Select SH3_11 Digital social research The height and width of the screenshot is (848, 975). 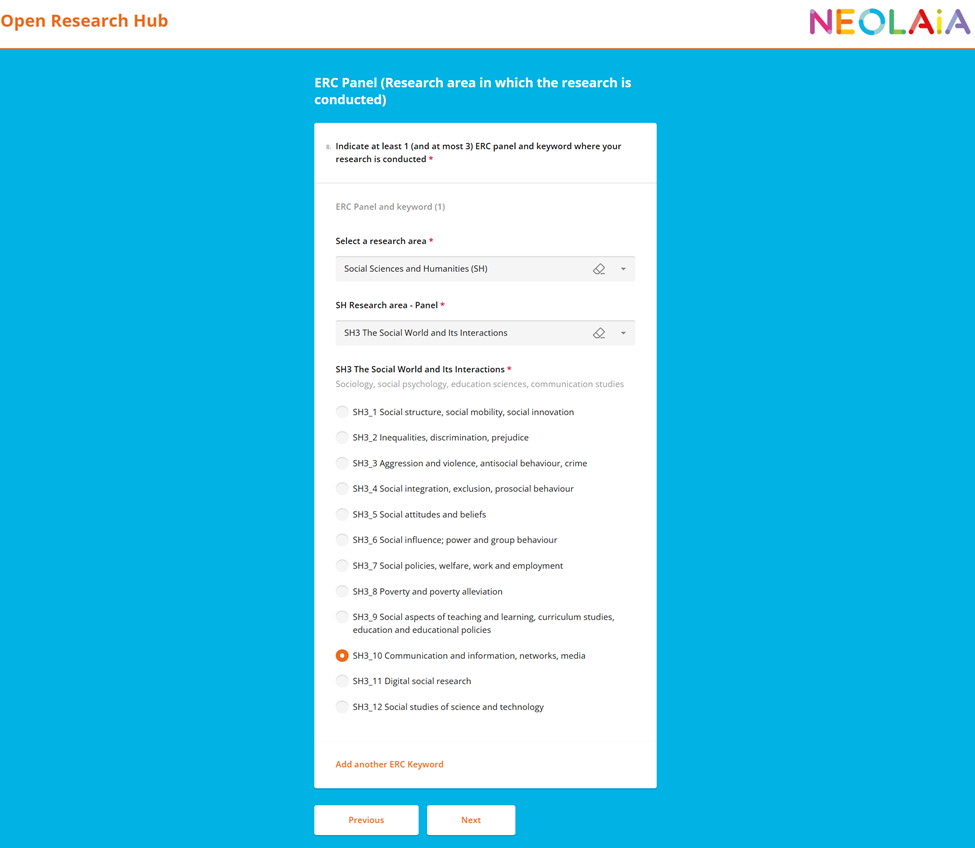[342, 681]
